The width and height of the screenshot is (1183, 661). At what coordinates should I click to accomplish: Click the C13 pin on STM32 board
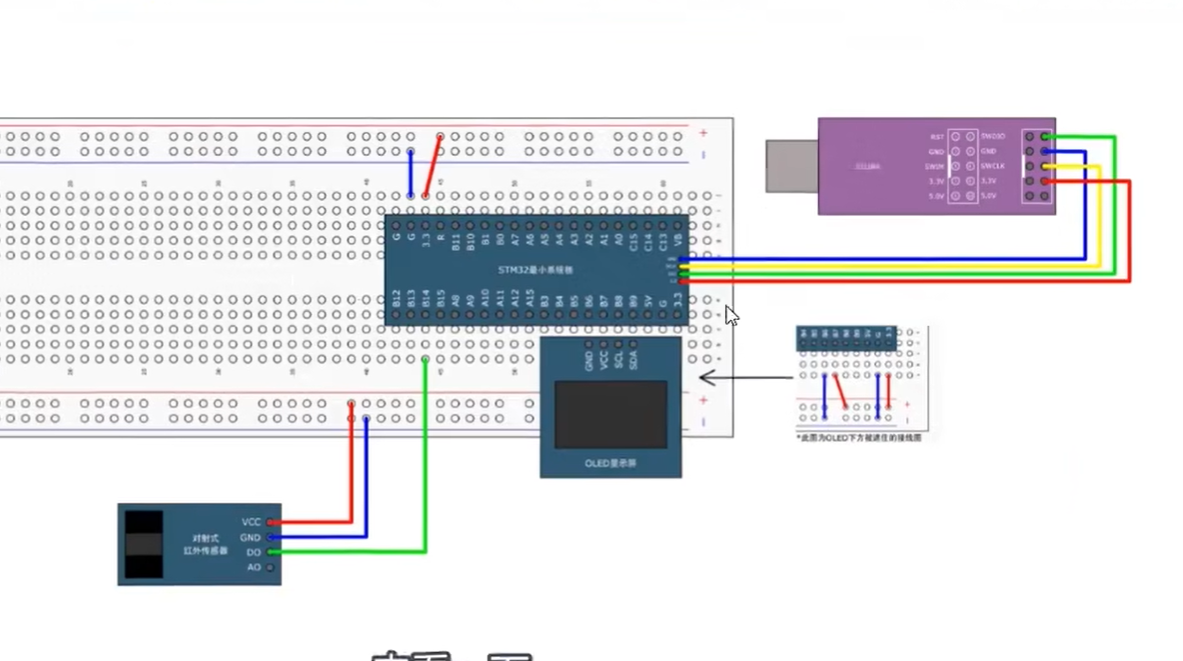[663, 240]
